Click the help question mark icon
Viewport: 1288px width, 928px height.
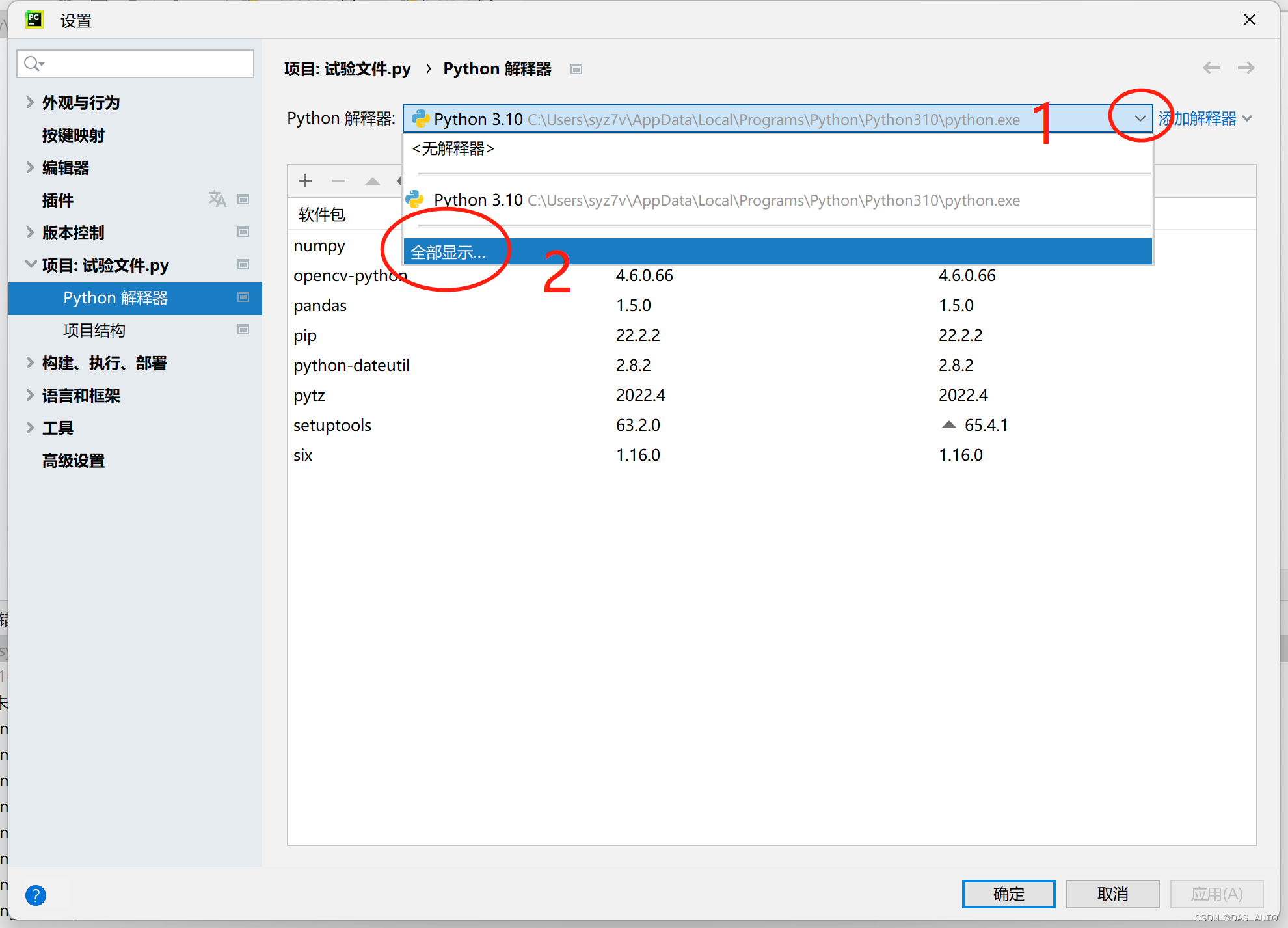click(36, 895)
